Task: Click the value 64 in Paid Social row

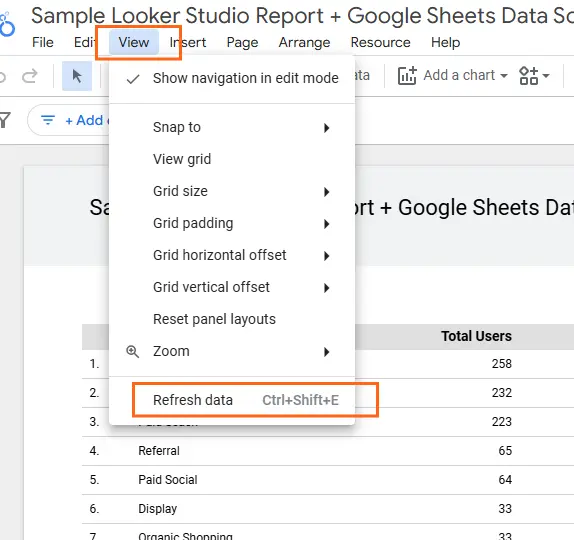Action: pyautogui.click(x=505, y=480)
